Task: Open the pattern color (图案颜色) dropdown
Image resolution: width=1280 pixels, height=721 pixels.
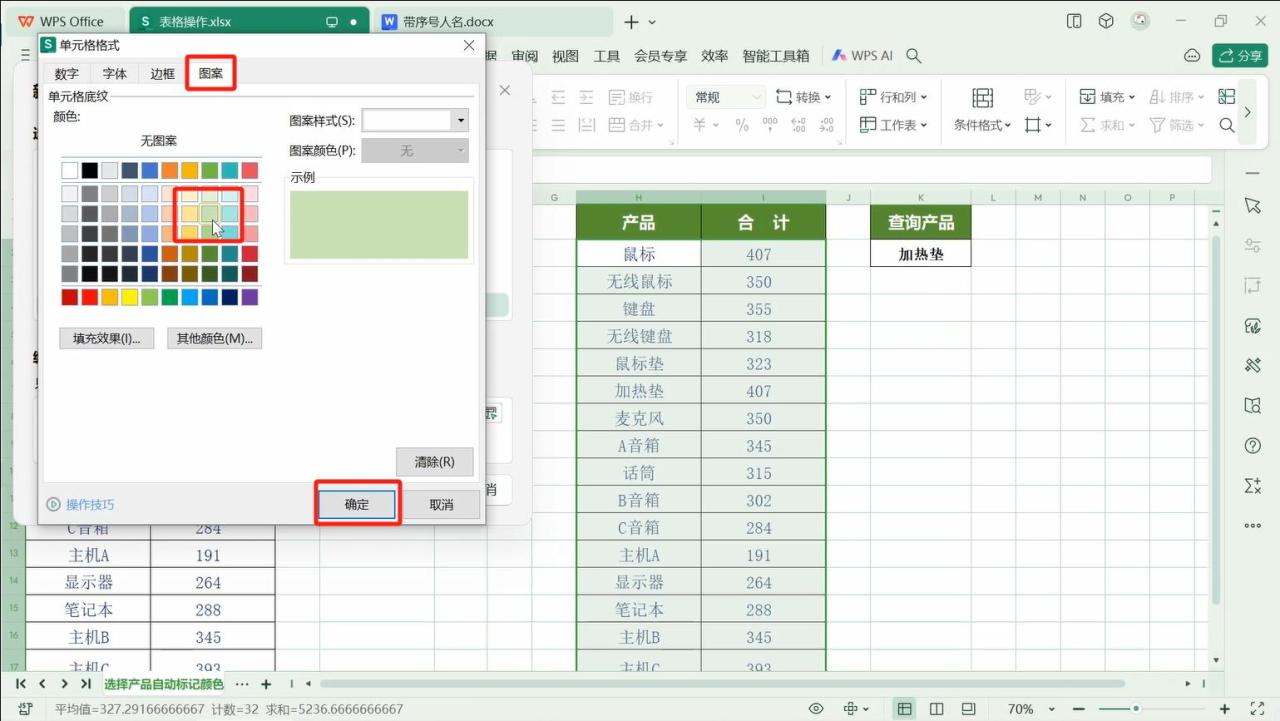Action: (x=415, y=151)
